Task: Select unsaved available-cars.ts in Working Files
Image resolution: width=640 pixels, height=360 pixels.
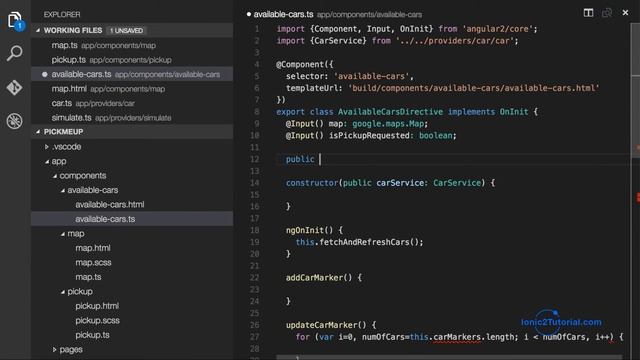Action: (132, 74)
